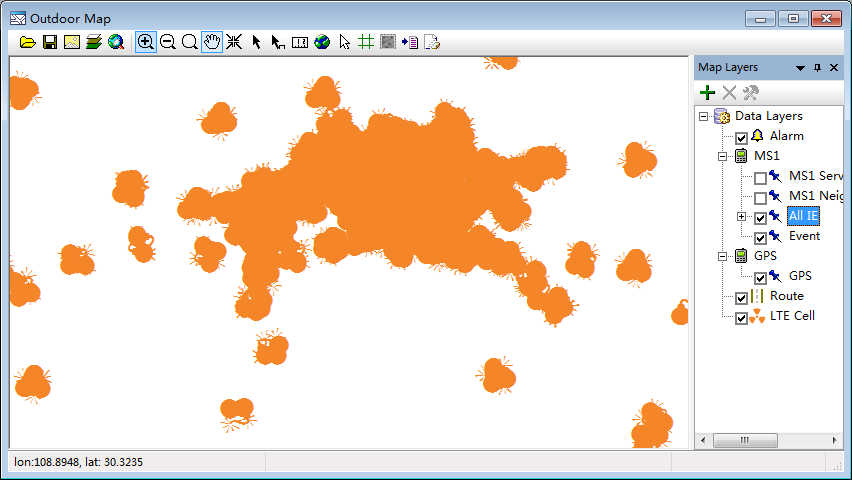
Task: Save the map with floppy disk icon
Action: 50,42
